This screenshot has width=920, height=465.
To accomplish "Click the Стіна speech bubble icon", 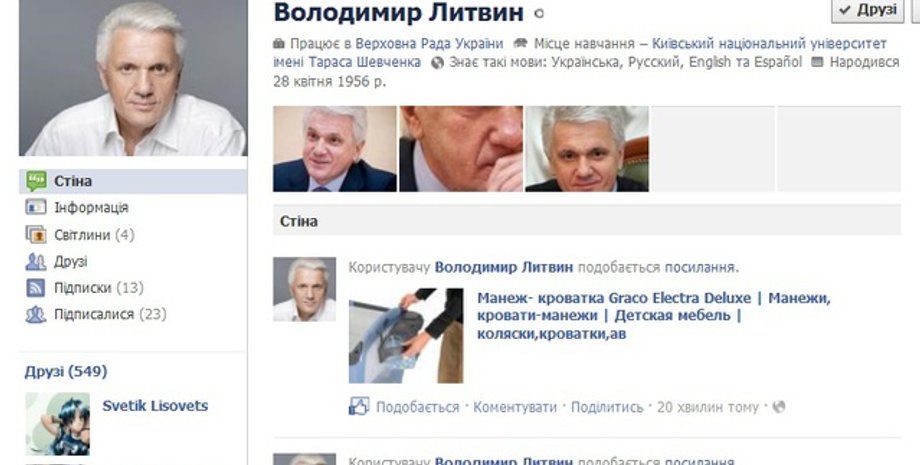I will tap(36, 181).
